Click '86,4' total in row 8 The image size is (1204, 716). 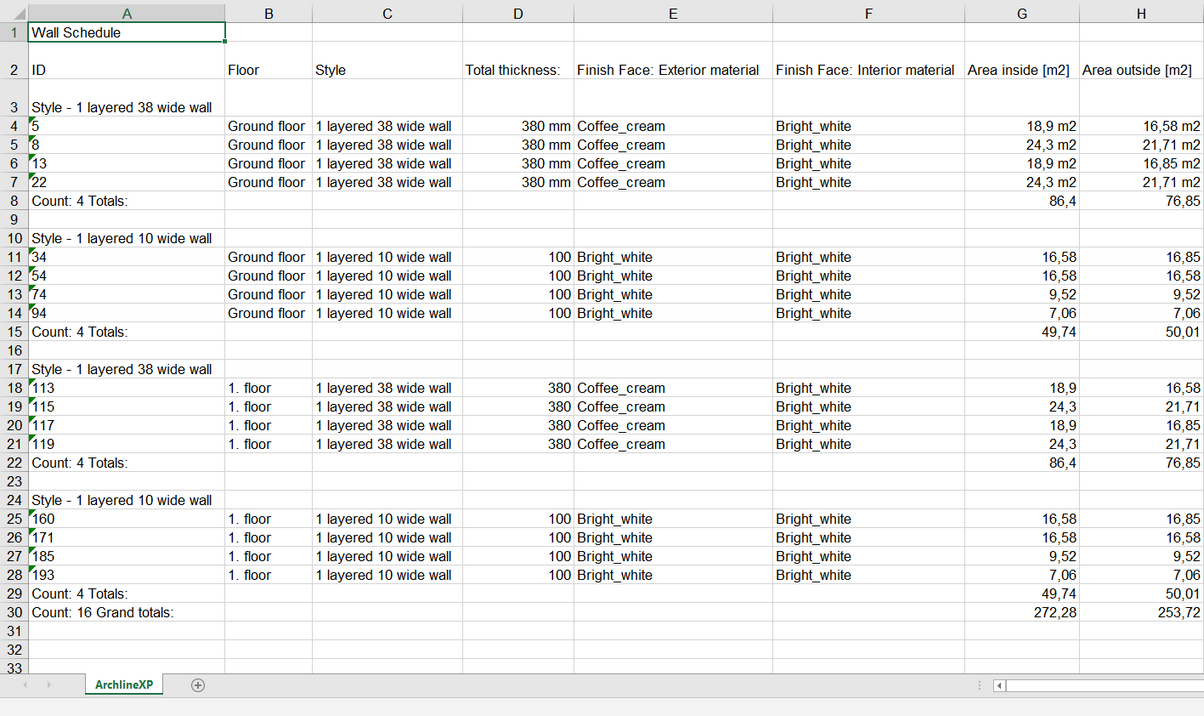point(1022,201)
